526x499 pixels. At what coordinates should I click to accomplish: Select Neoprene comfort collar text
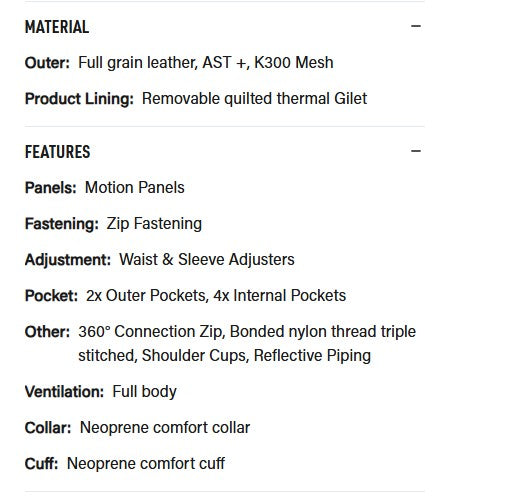165,428
